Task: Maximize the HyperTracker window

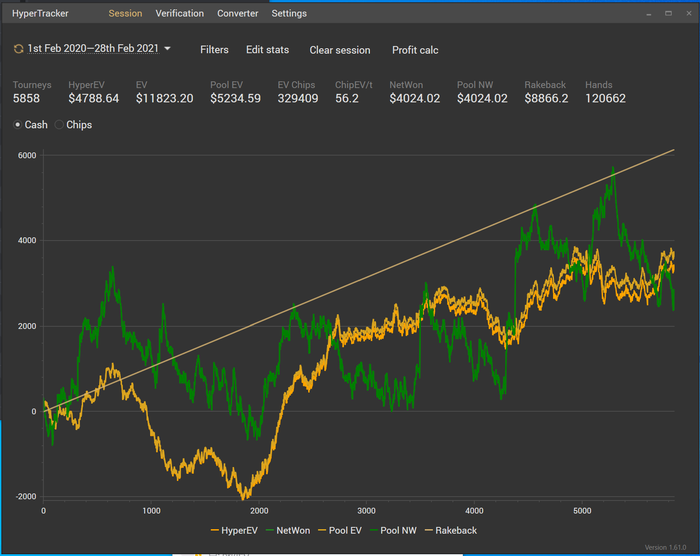Action: 668,13
